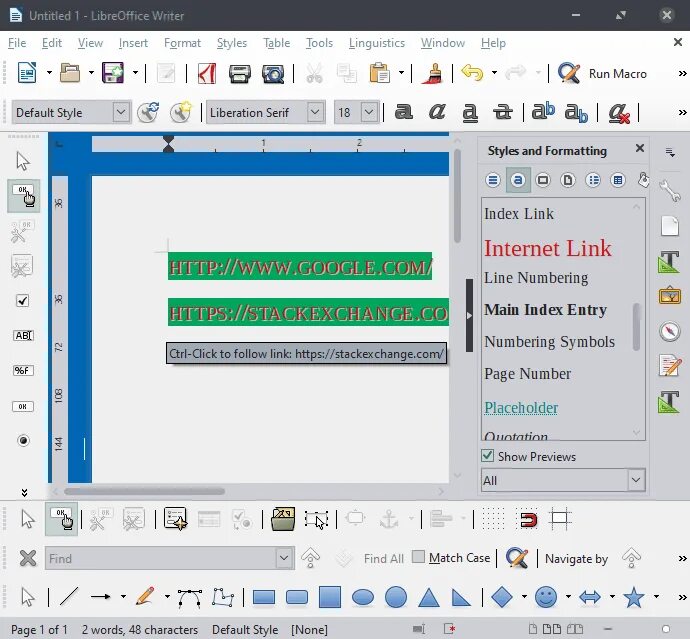690x639 pixels.
Task: Toggle Show Previews checkbox
Action: click(x=488, y=456)
